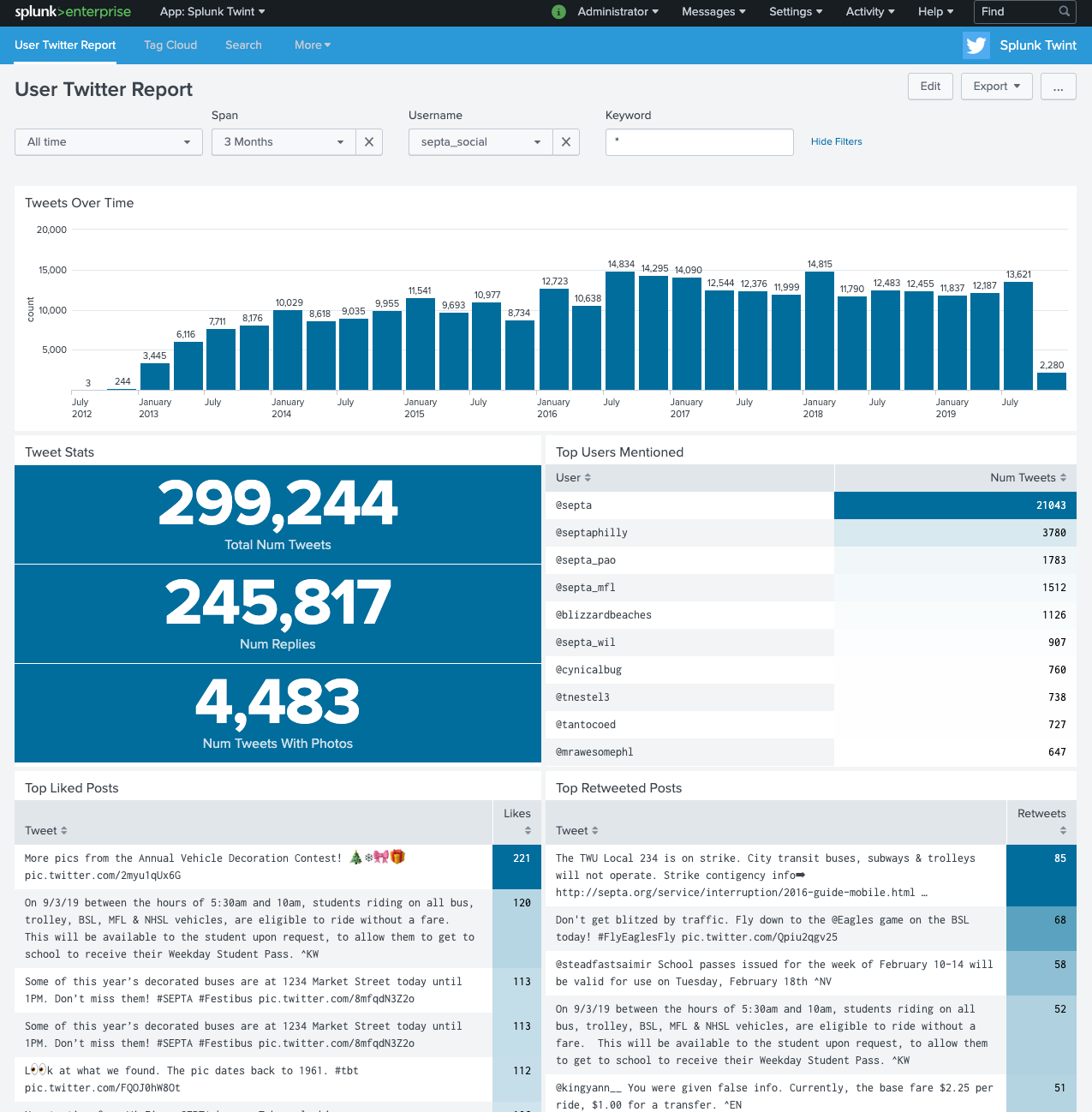The height and width of the screenshot is (1112, 1092).
Task: Open the ellipsis more actions button
Action: (1059, 87)
